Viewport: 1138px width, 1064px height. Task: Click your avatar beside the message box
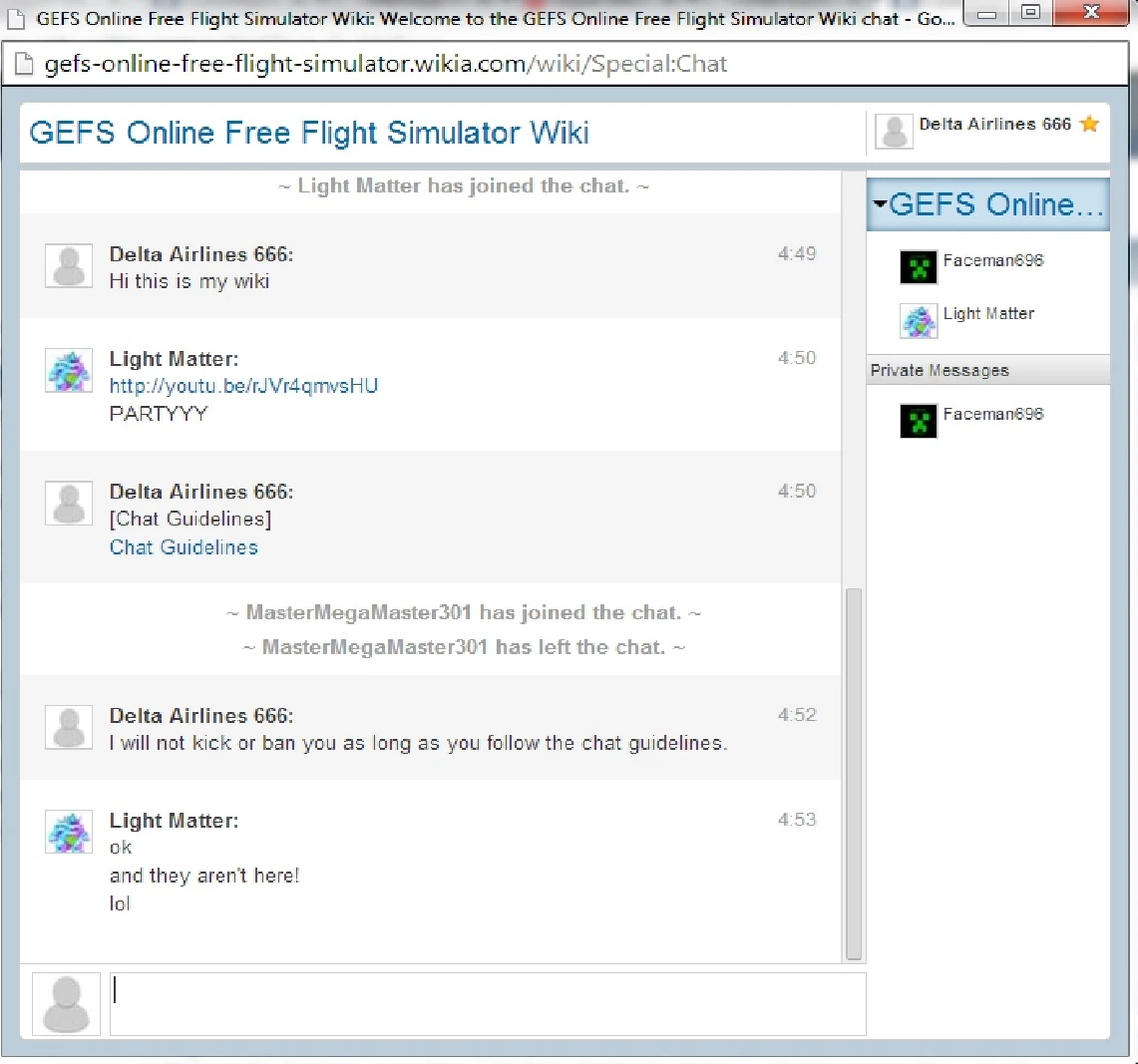pyautogui.click(x=66, y=1003)
